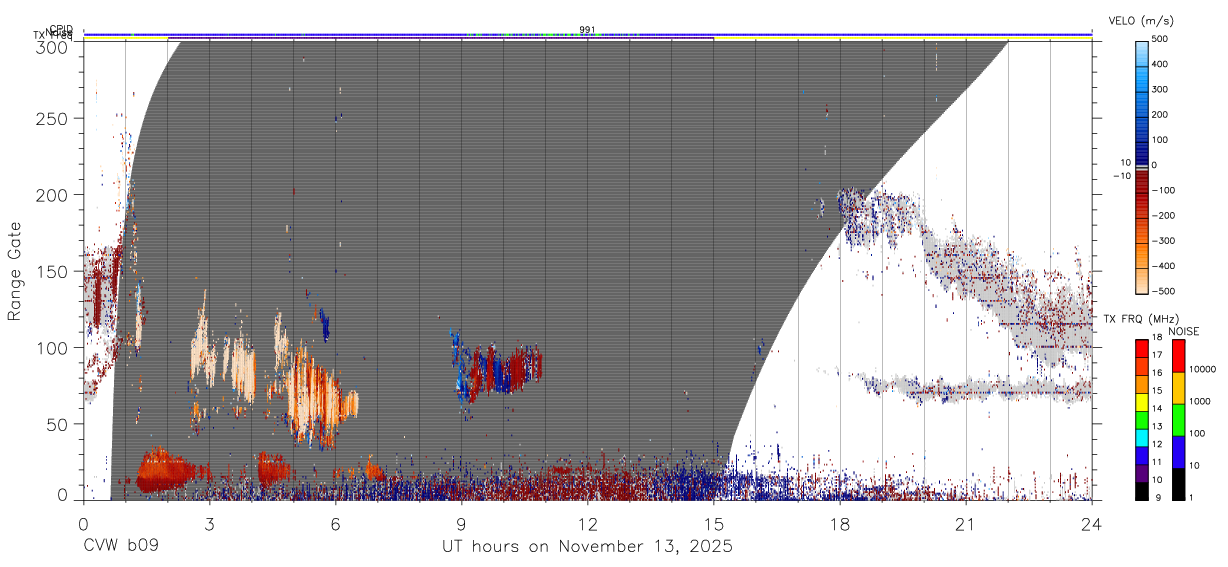The width and height of the screenshot is (1228, 567).
Task: Click the 200 label on the velocity scale
Action: pos(1161,115)
